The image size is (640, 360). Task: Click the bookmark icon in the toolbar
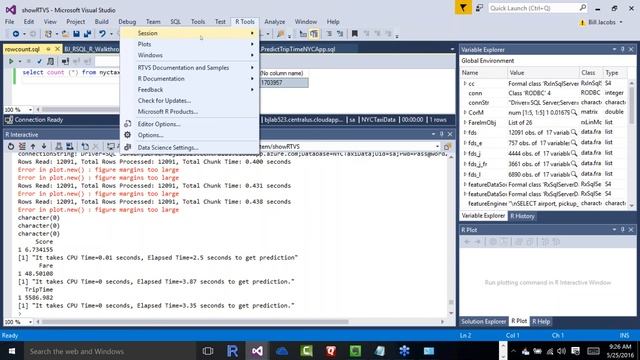pyautogui.click(x=355, y=34)
